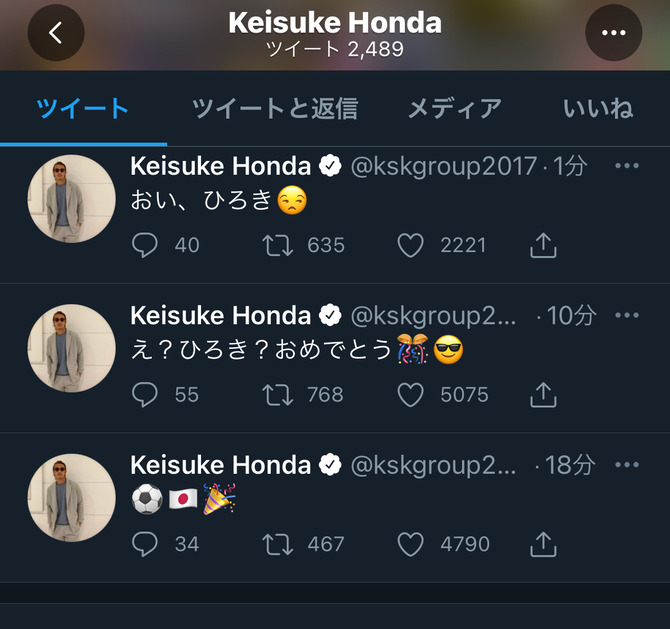Retweet the tweet with 768 retweets
670x629 pixels.
(x=276, y=395)
